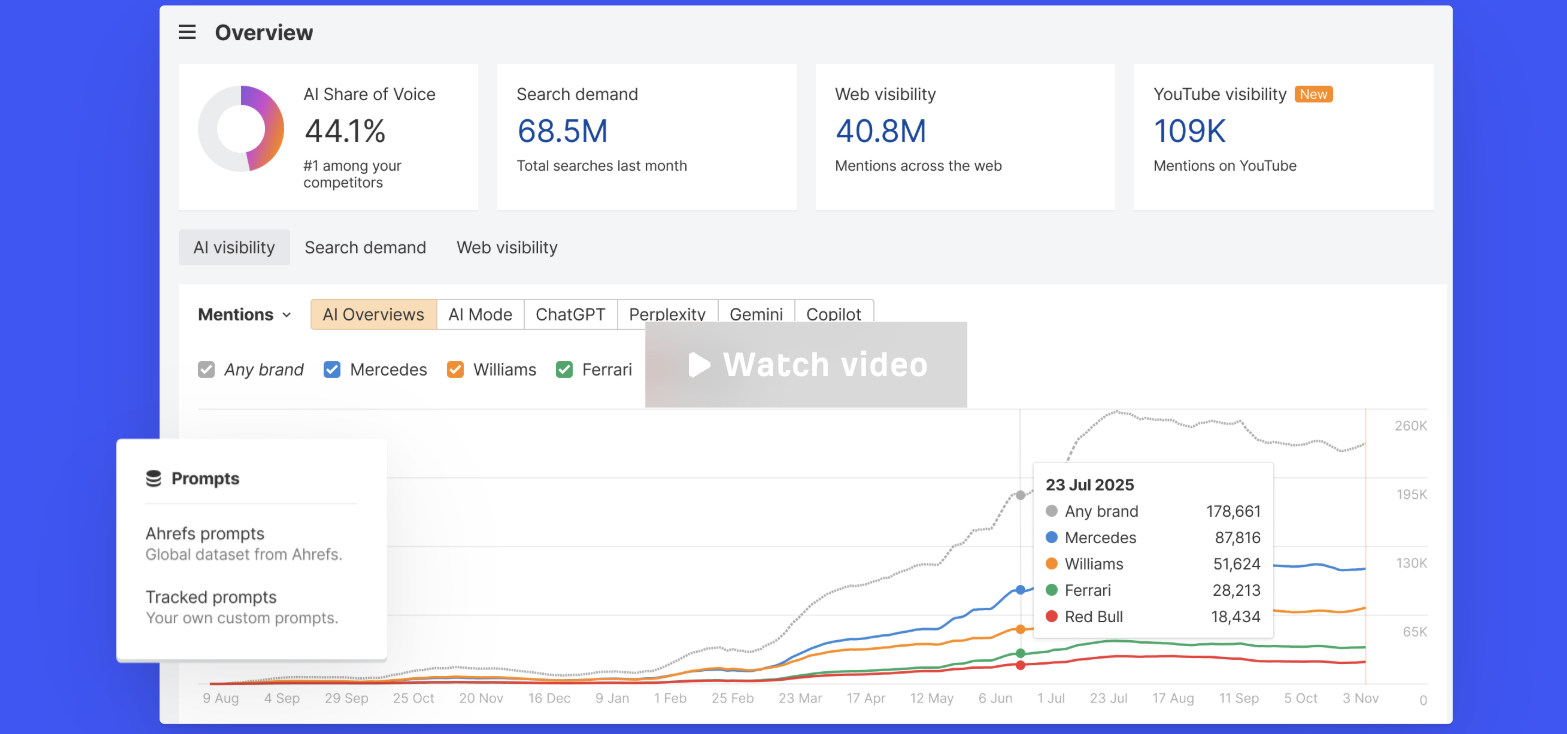Select the Gemini platform tab
The height and width of the screenshot is (734, 1567).
click(756, 314)
